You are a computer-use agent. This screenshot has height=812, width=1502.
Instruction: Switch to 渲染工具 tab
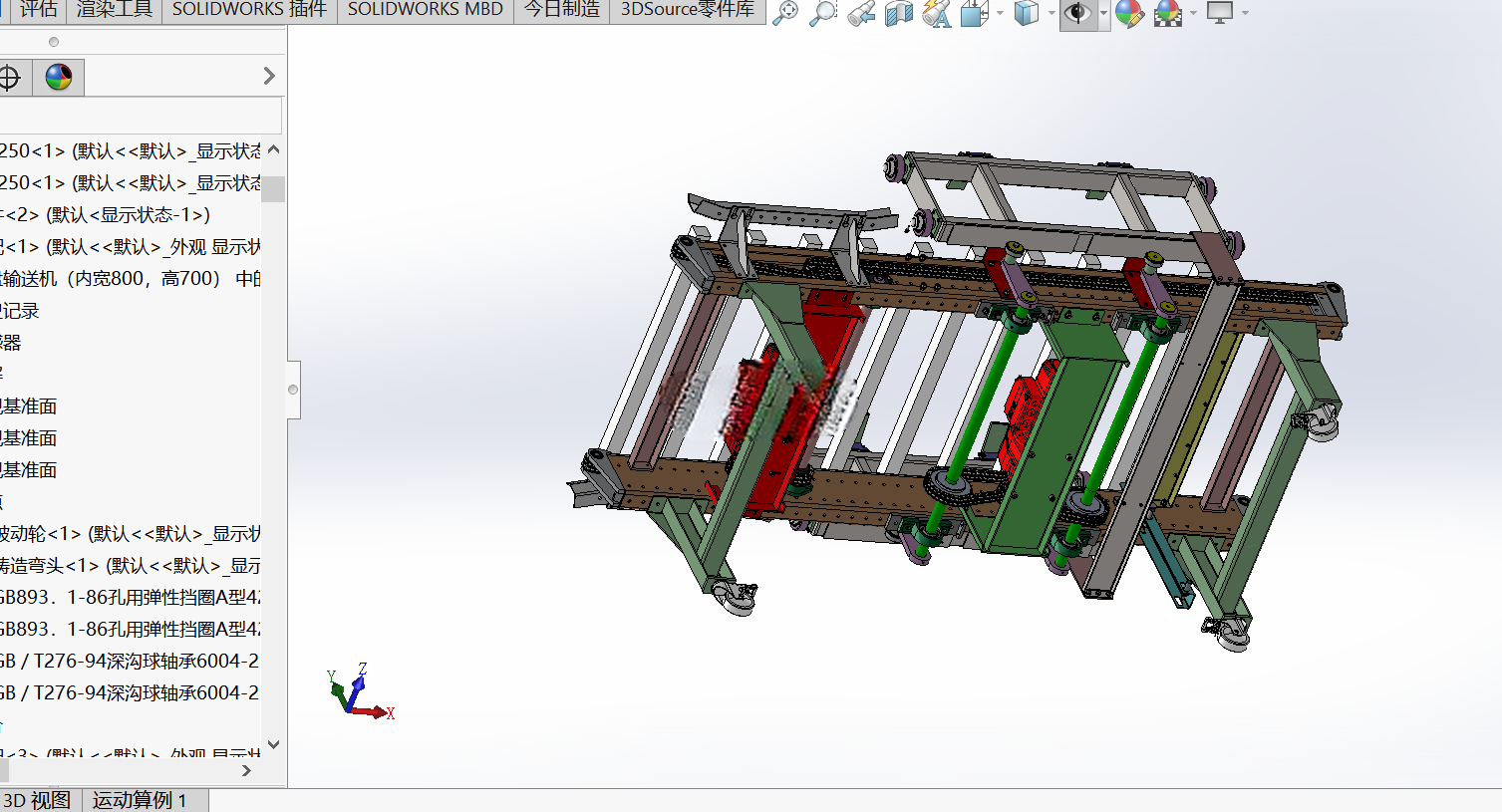(x=115, y=10)
